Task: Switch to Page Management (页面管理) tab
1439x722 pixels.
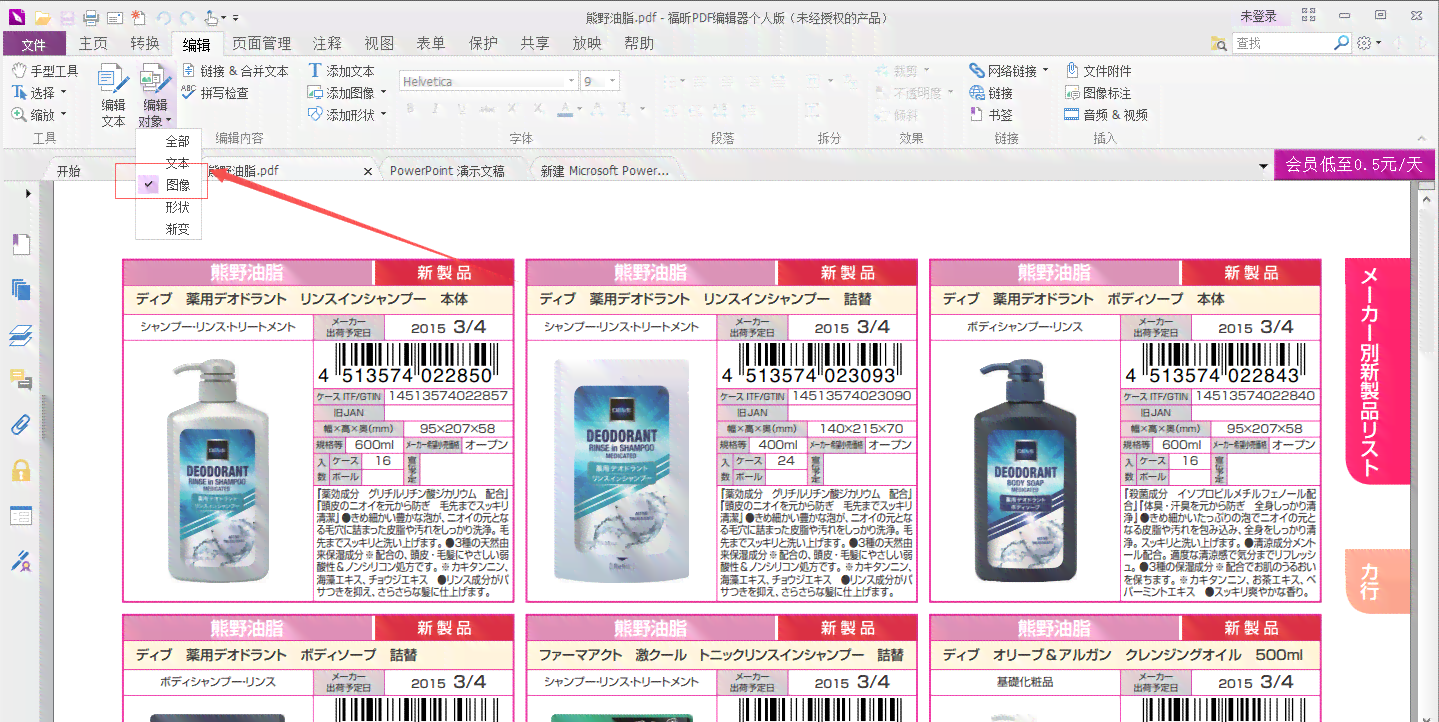Action: point(262,43)
